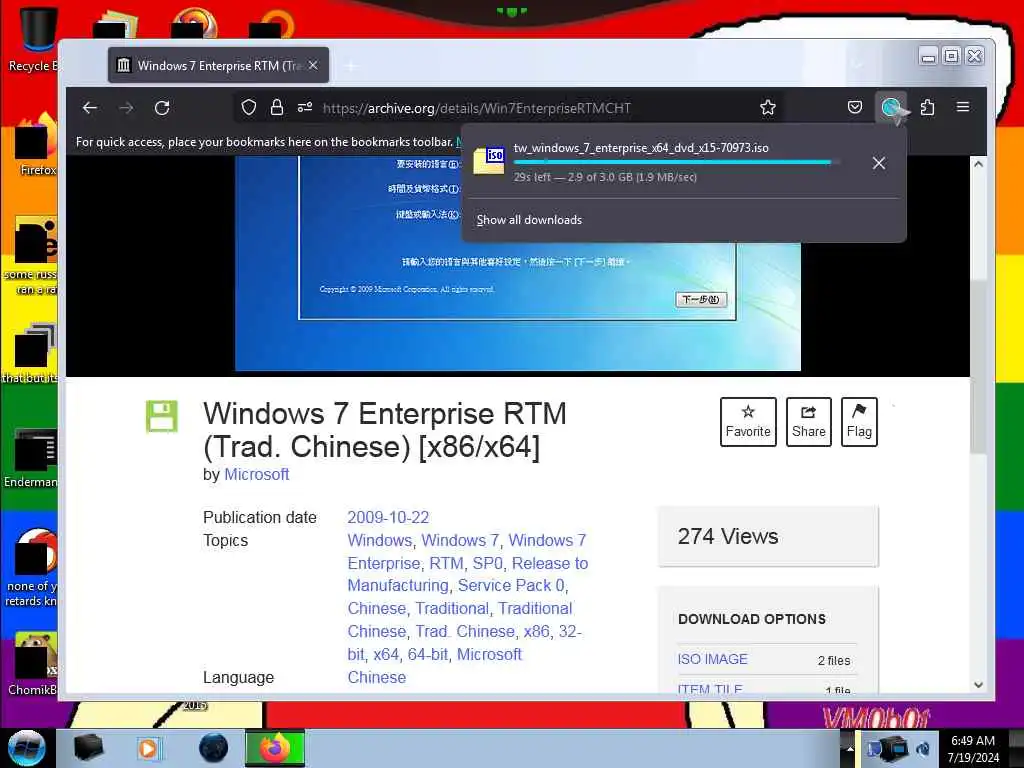The height and width of the screenshot is (768, 1024).
Task: Open the ChomikBox desktop icon
Action: pyautogui.click(x=34, y=665)
